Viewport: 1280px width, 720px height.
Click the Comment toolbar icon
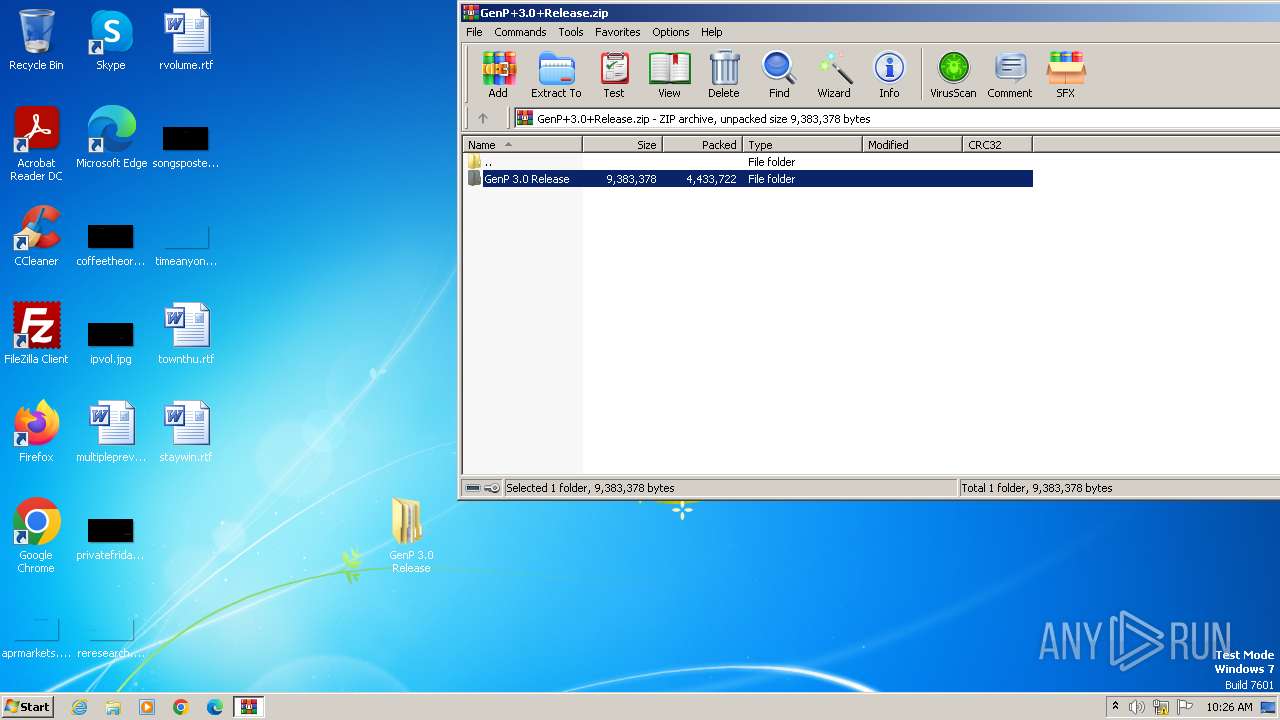coord(1010,75)
